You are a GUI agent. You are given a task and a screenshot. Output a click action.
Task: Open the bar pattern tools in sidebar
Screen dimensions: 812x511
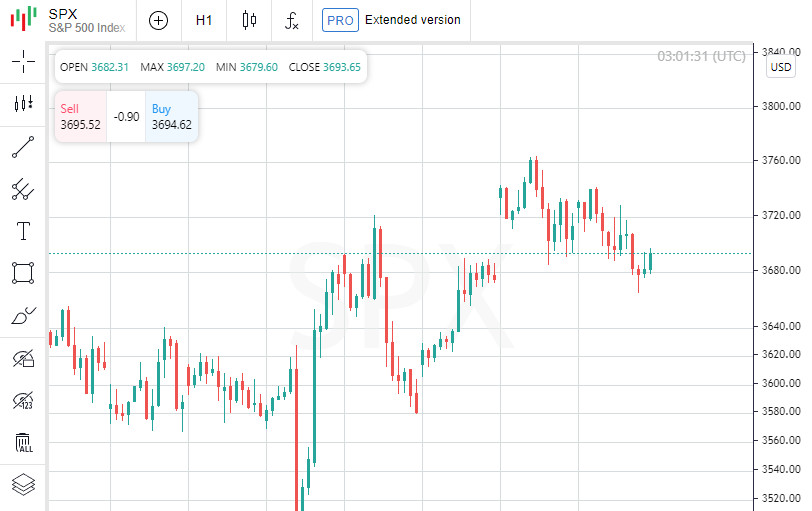23,104
